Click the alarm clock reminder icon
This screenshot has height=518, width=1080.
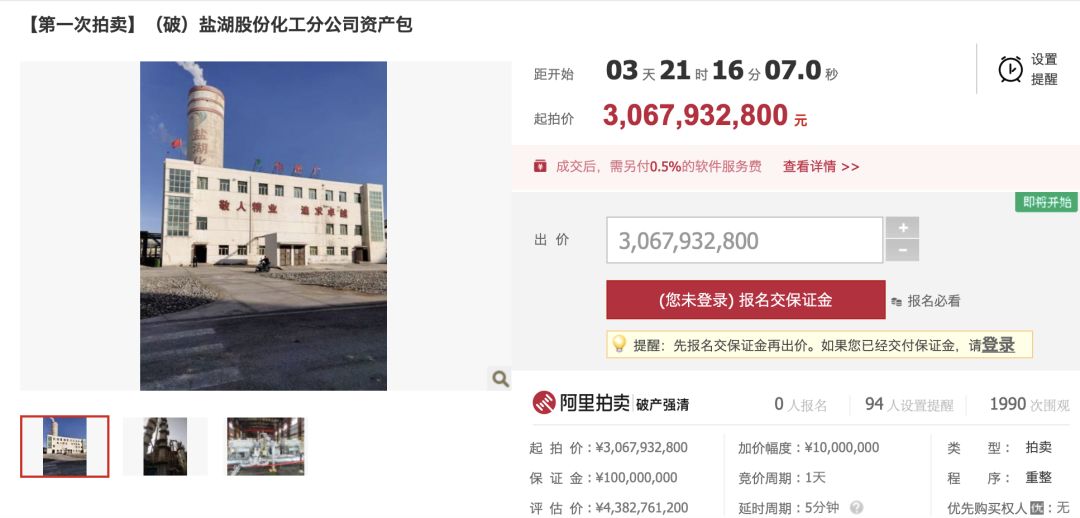(x=1010, y=70)
